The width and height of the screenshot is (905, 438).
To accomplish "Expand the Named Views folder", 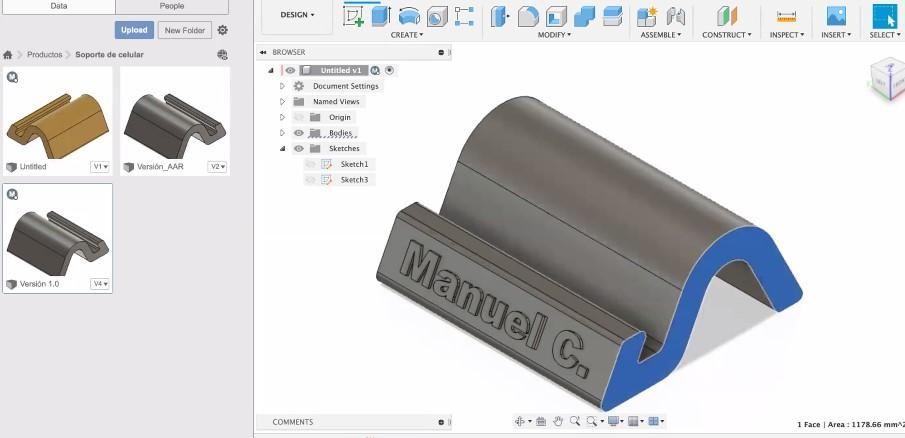I will (x=282, y=102).
